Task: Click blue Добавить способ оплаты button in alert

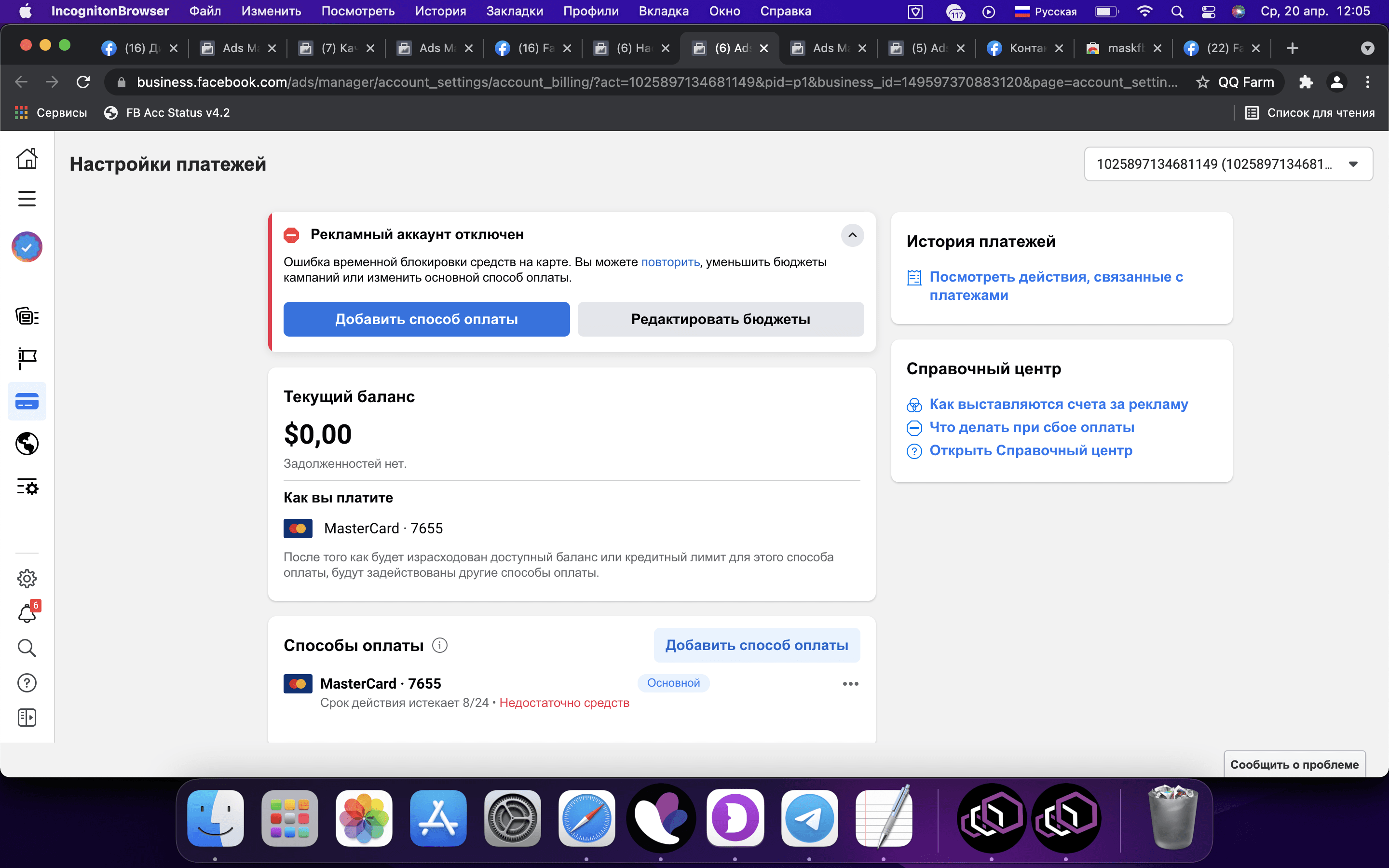Action: pos(426,319)
